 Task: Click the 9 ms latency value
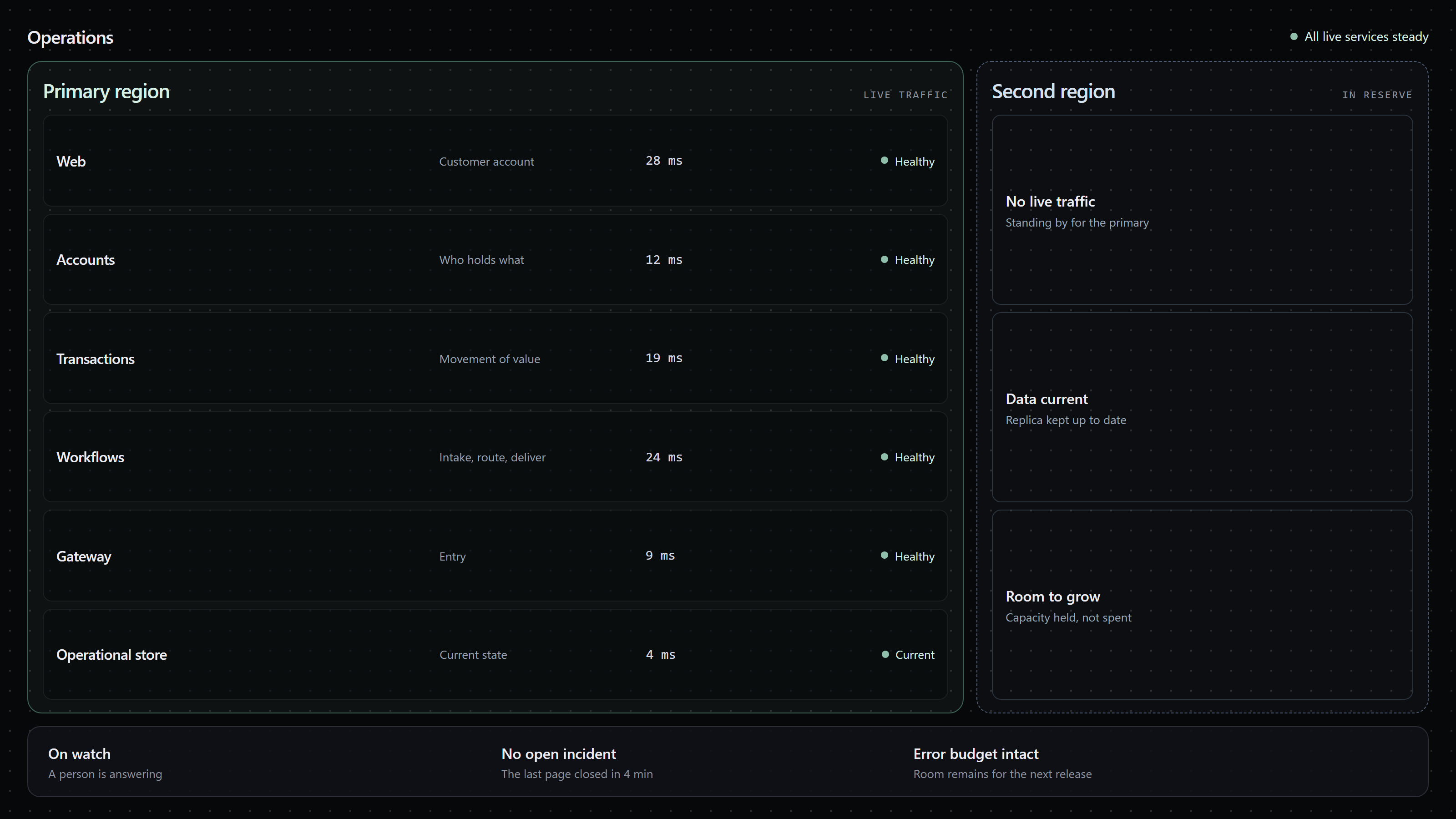tap(660, 556)
